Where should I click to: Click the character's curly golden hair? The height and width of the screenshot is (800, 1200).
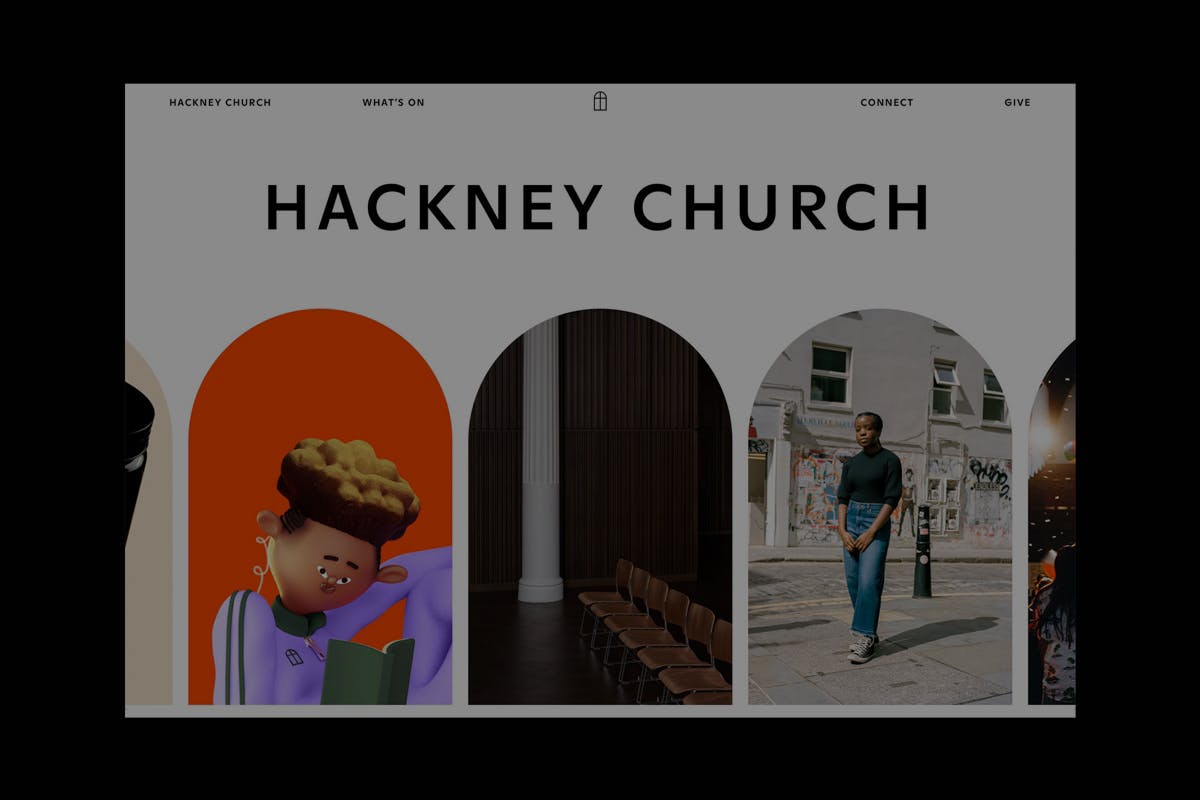348,487
